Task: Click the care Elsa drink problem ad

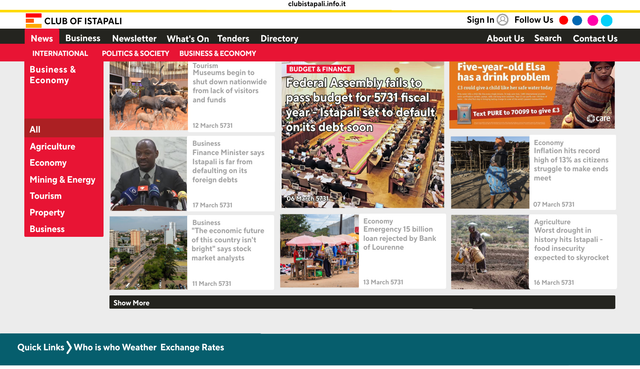Action: (x=532, y=95)
